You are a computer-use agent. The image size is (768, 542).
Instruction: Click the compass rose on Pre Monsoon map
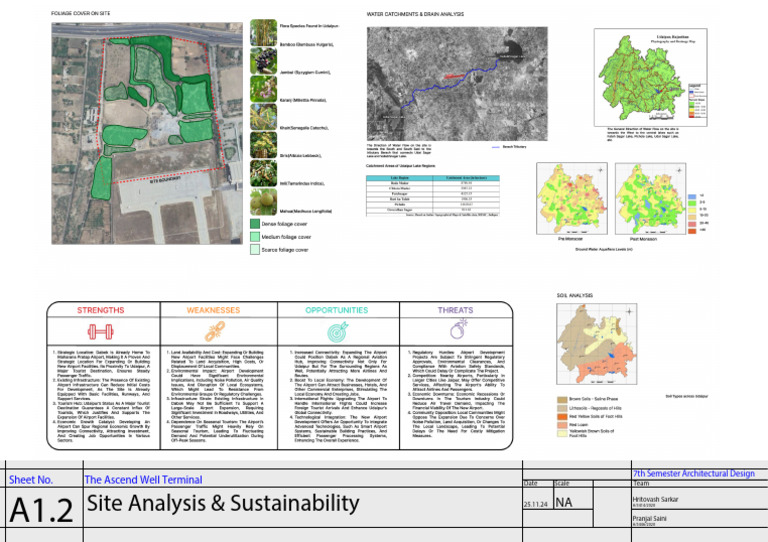pyautogui.click(x=600, y=170)
